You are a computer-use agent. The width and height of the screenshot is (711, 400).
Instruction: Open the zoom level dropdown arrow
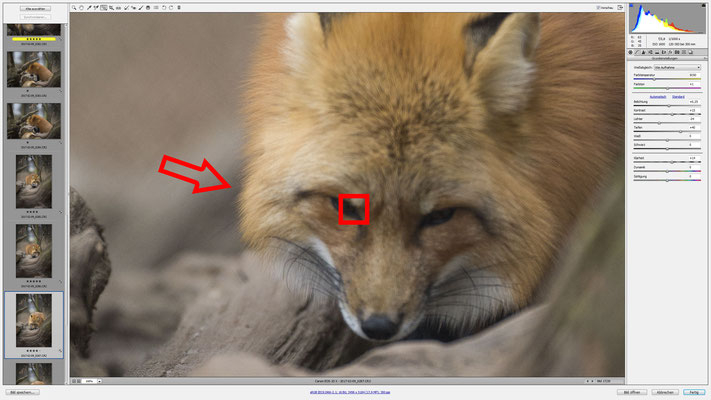[99, 381]
